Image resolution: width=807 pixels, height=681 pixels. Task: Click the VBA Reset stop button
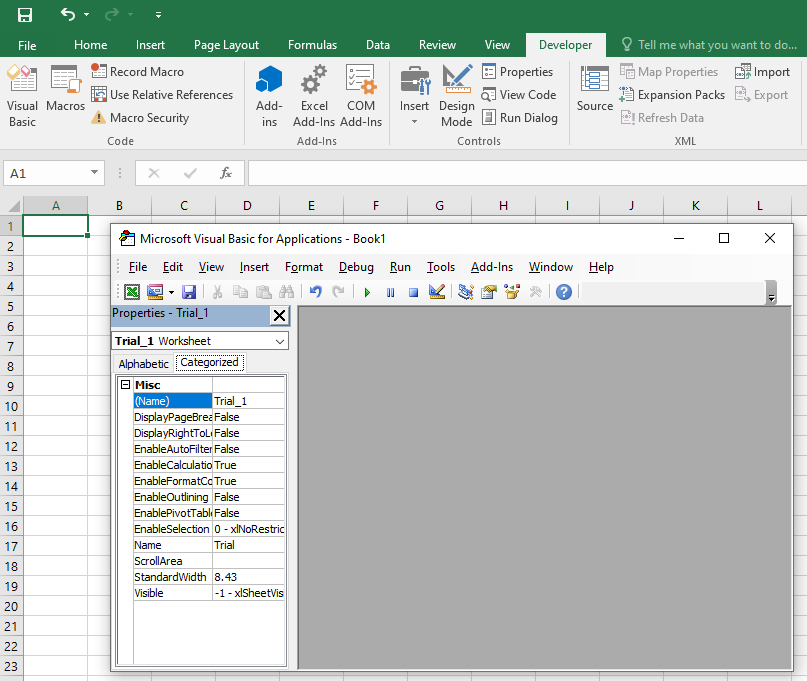(x=413, y=292)
